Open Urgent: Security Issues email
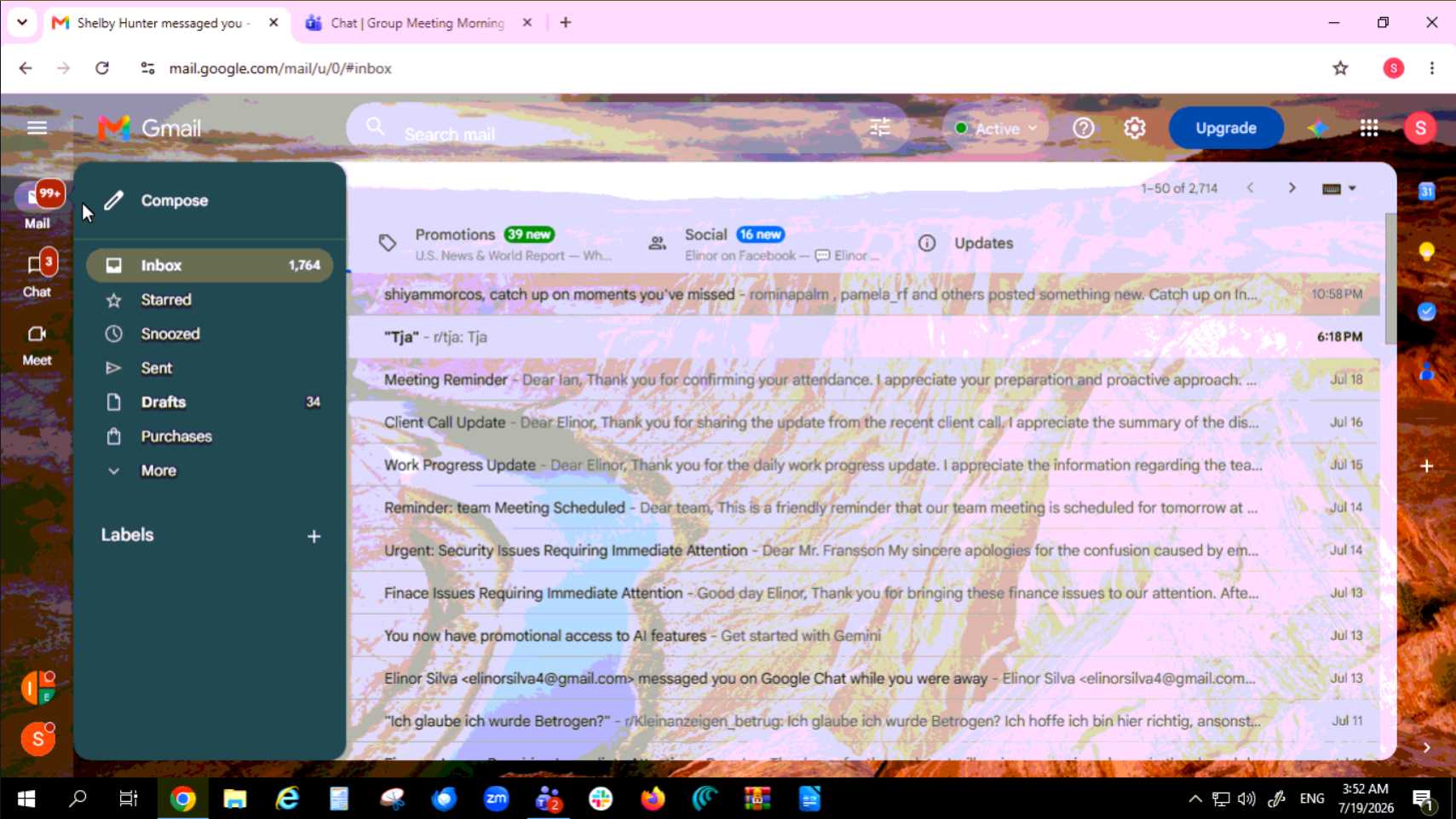 click(x=864, y=551)
